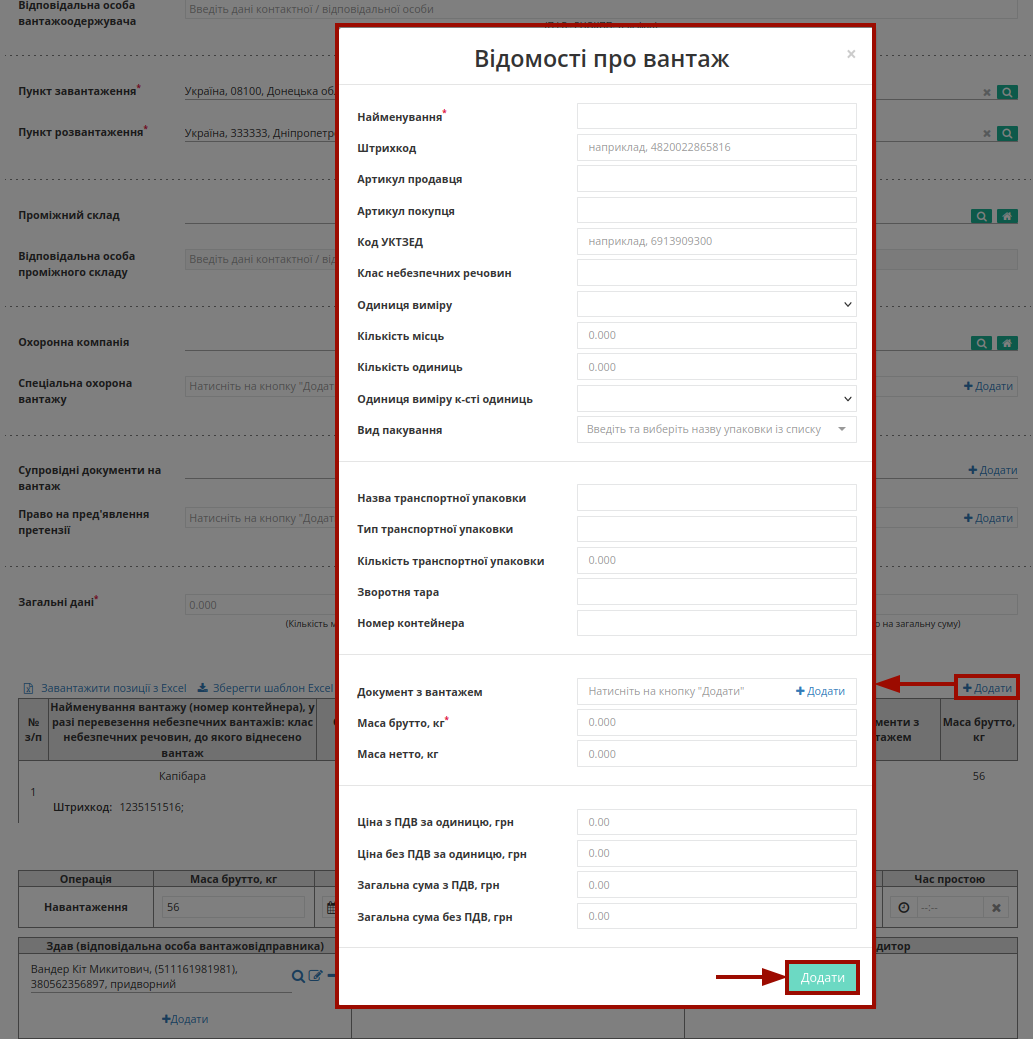
Task: Focus the Найменування input field
Action: 716,116
